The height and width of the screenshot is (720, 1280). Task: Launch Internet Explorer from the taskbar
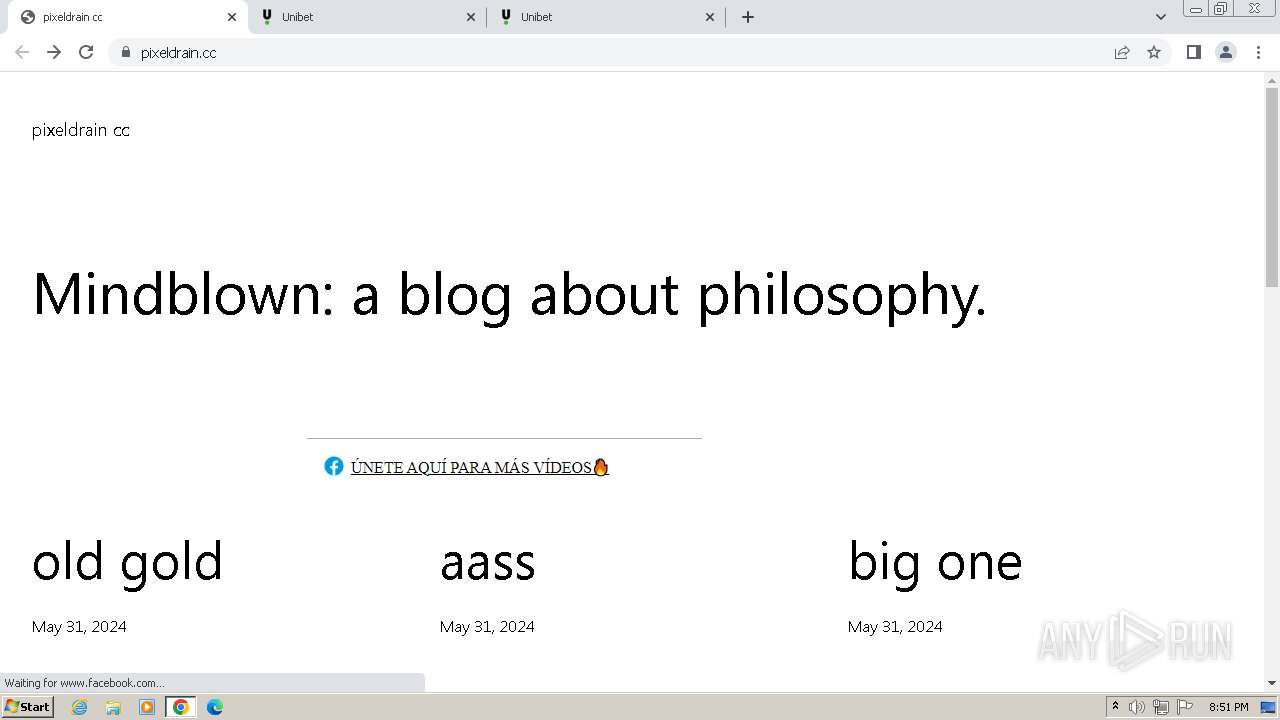click(80, 707)
